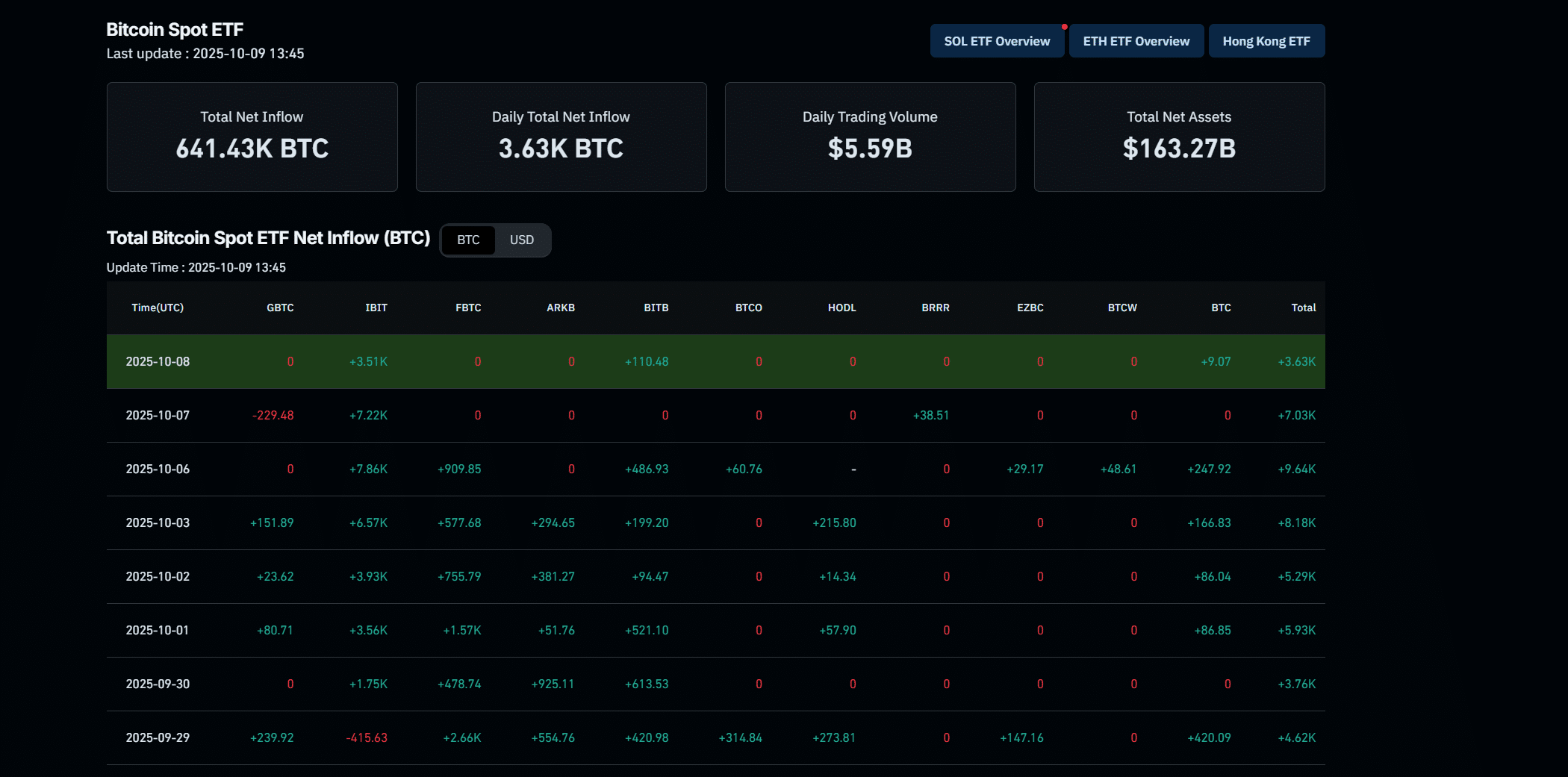
Task: Click the Time(UTC) column header
Action: point(158,308)
